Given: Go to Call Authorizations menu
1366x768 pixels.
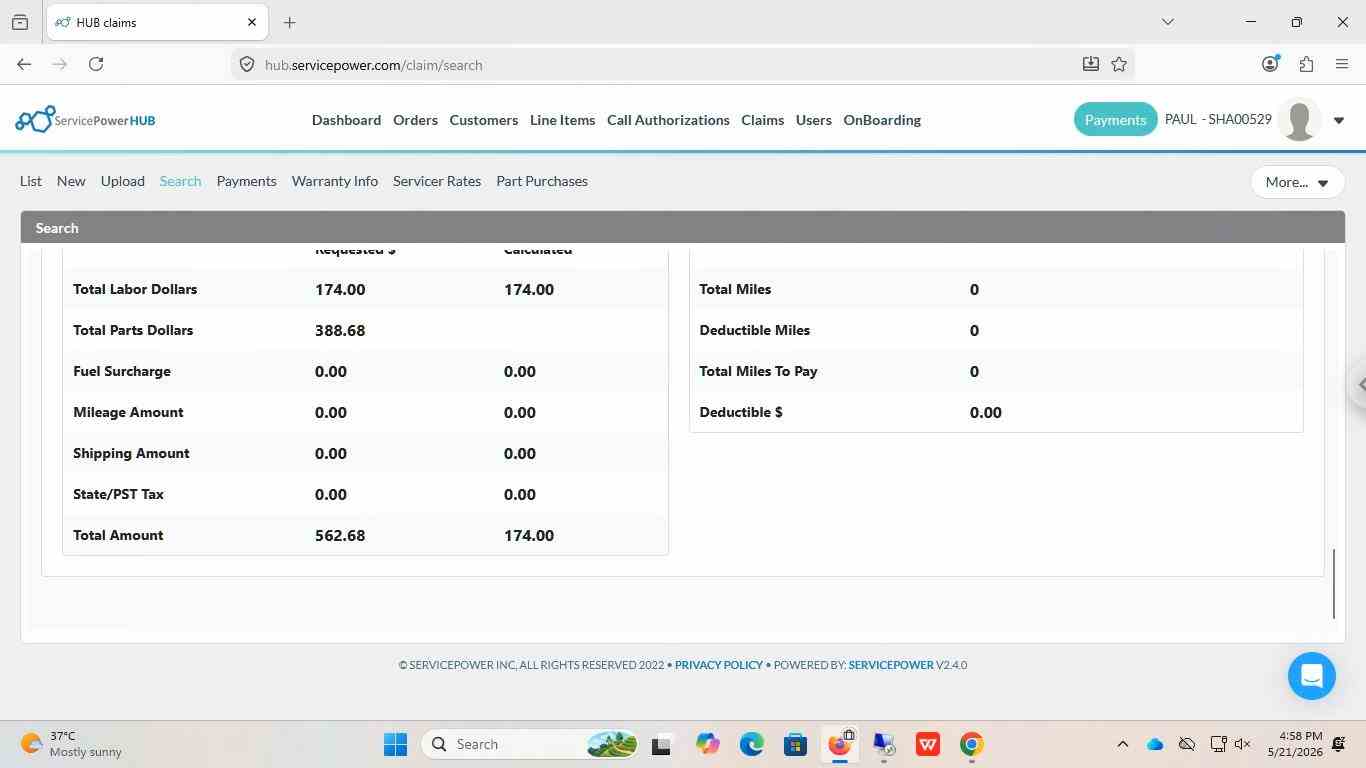Looking at the screenshot, I should 668,120.
